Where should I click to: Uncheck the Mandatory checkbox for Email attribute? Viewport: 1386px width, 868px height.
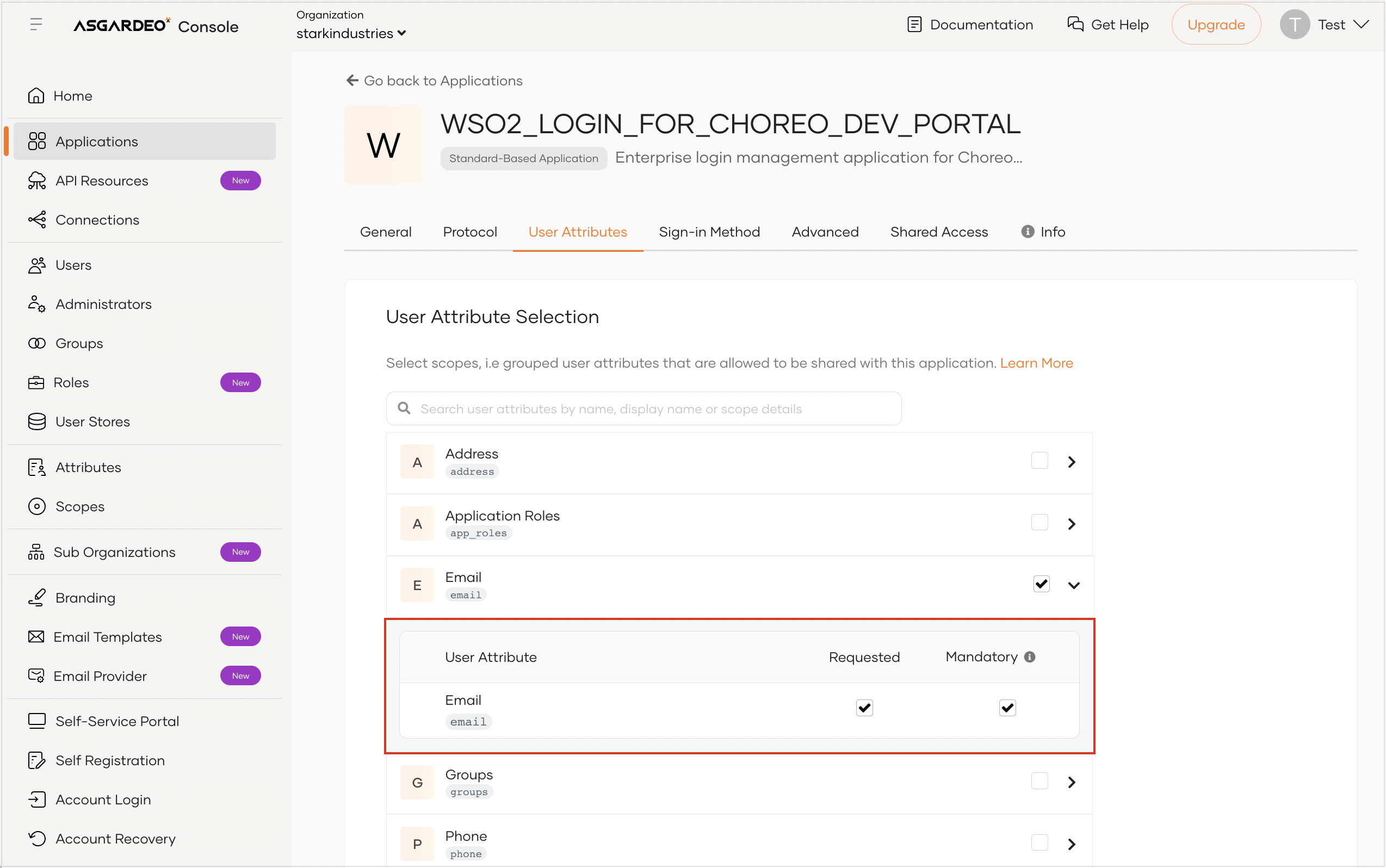tap(1007, 708)
